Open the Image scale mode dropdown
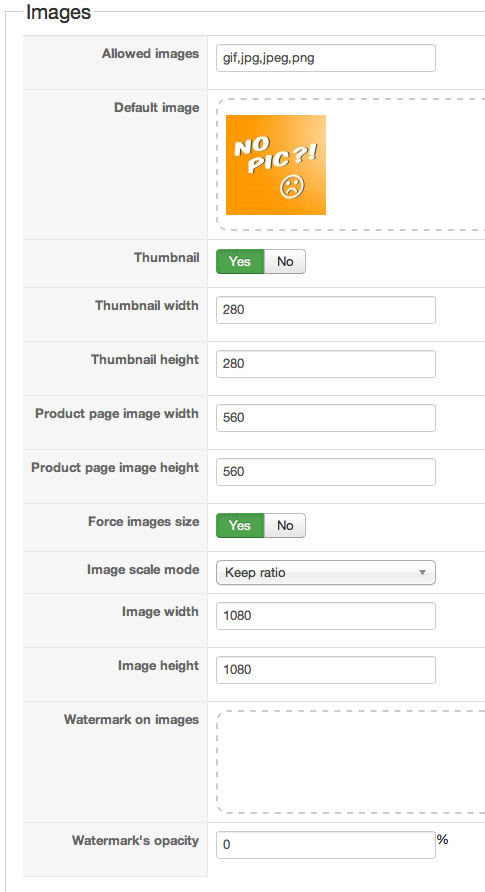Viewport: 485px width, 892px height. click(326, 573)
